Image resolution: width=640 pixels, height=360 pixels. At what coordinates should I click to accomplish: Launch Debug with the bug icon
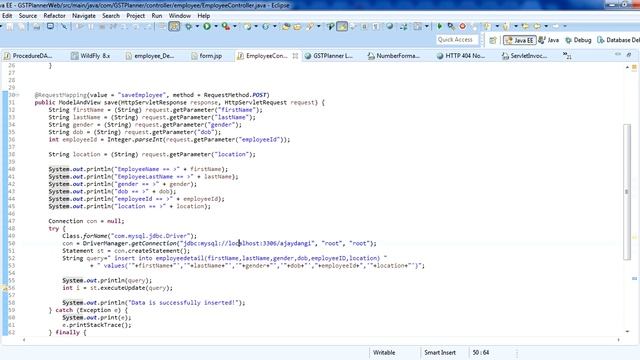click(188, 27)
